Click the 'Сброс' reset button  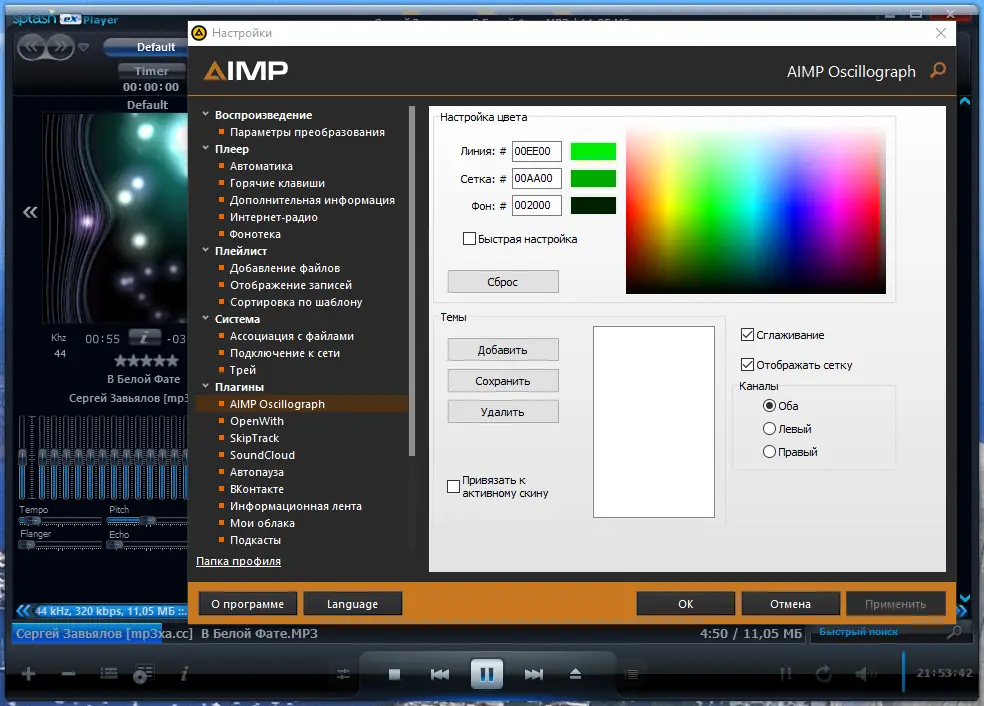[503, 282]
